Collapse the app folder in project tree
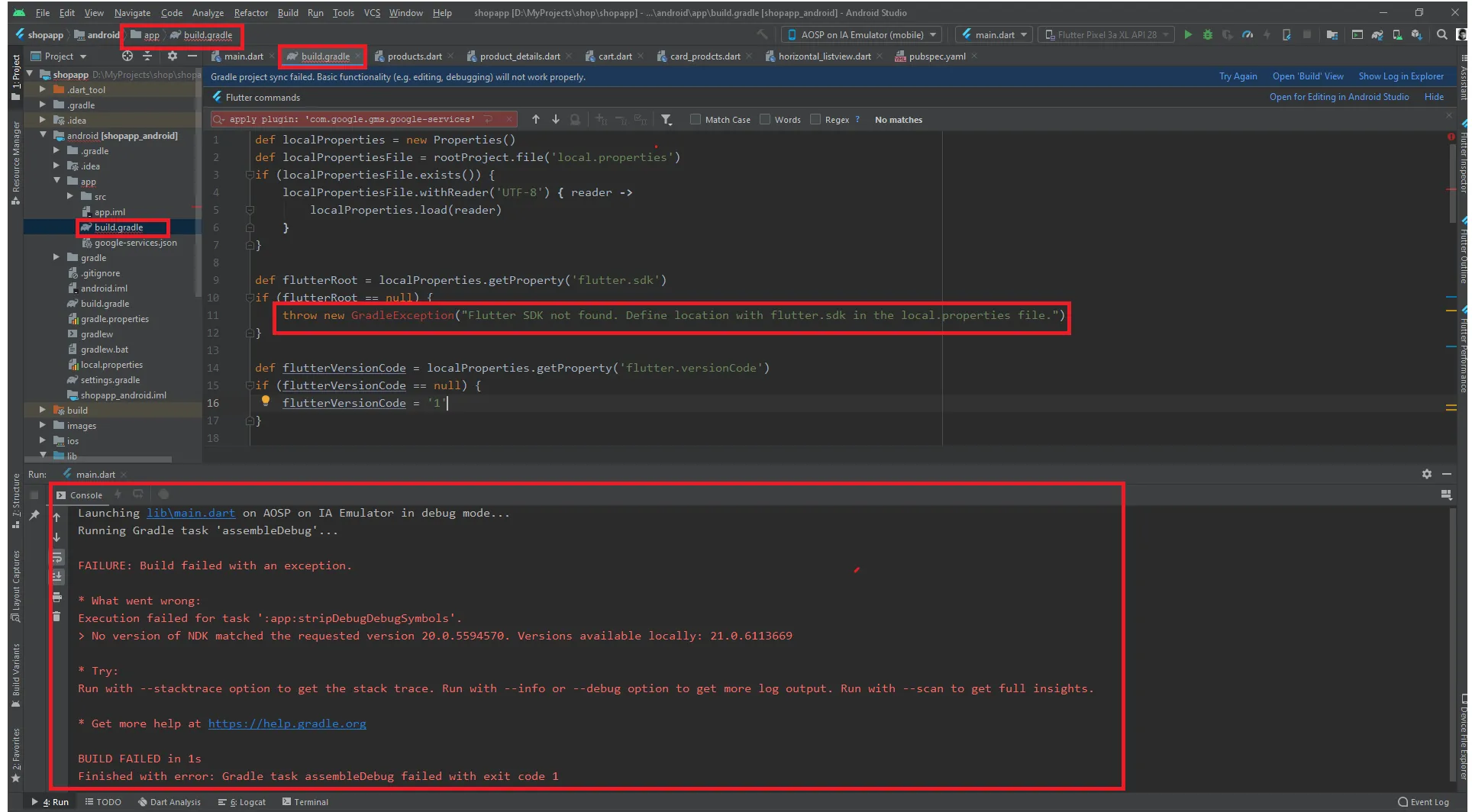Screen dimensions: 1472x812 (x=57, y=181)
